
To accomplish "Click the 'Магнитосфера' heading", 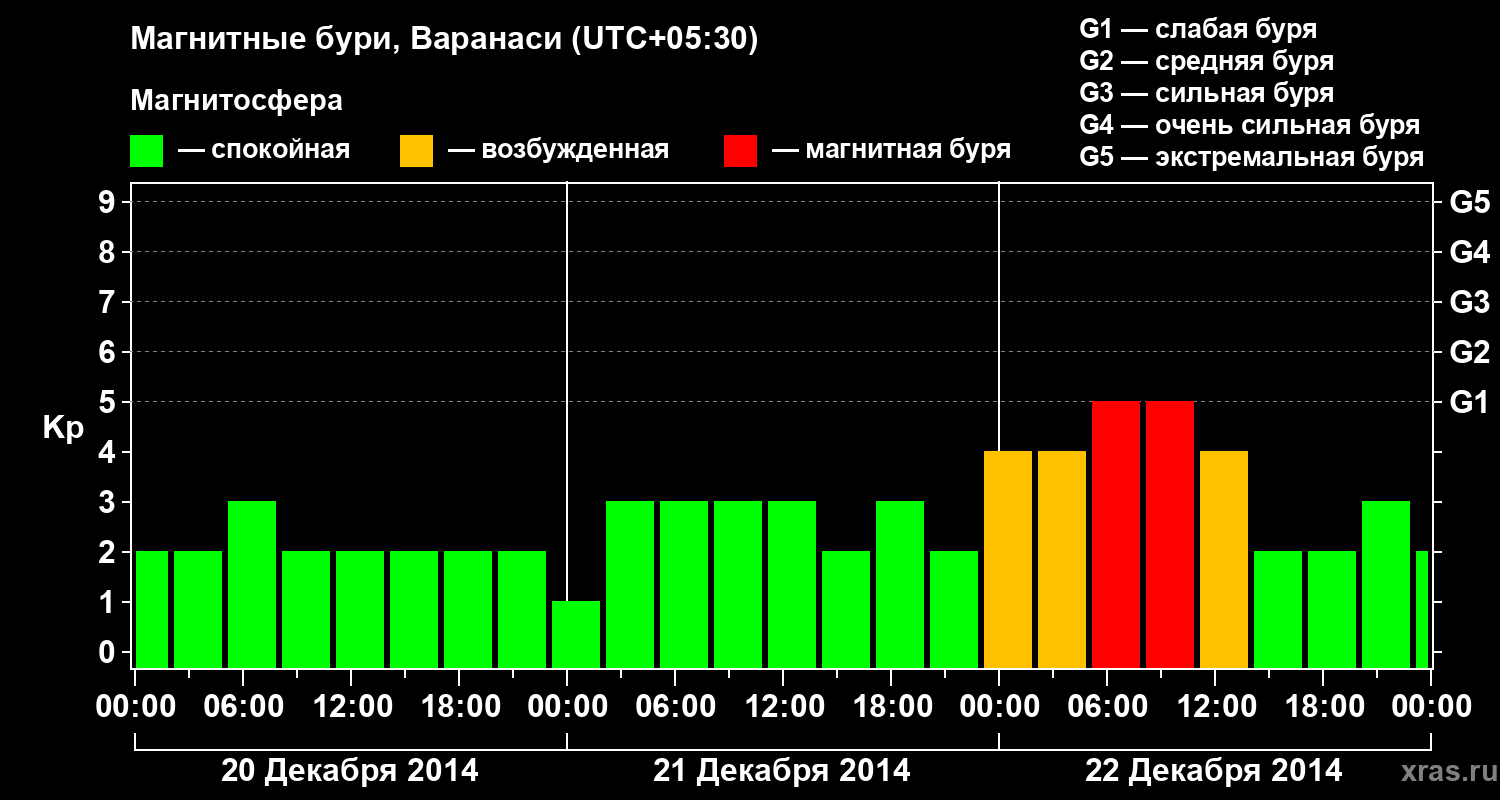I will (237, 101).
